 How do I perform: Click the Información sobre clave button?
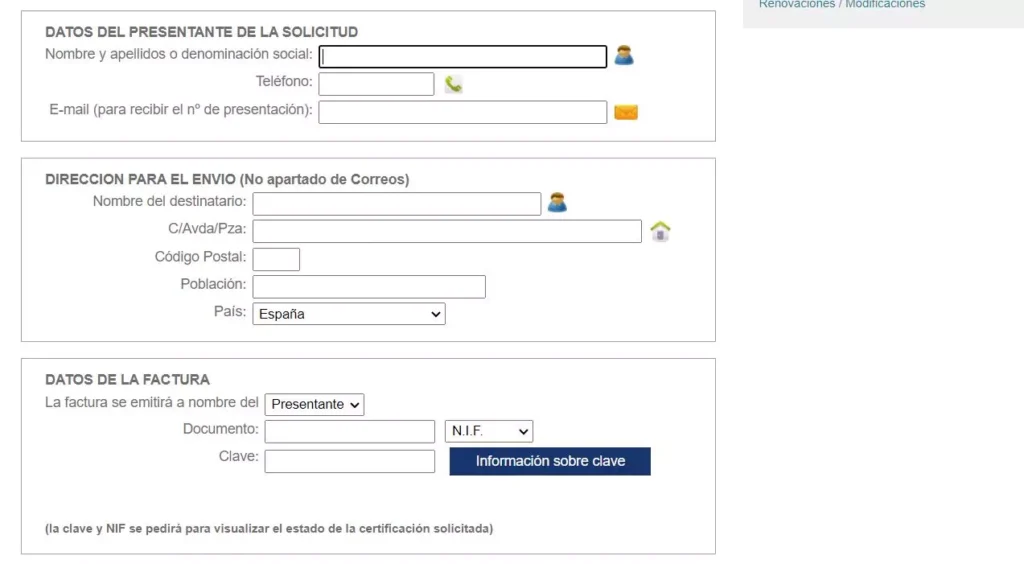(550, 462)
